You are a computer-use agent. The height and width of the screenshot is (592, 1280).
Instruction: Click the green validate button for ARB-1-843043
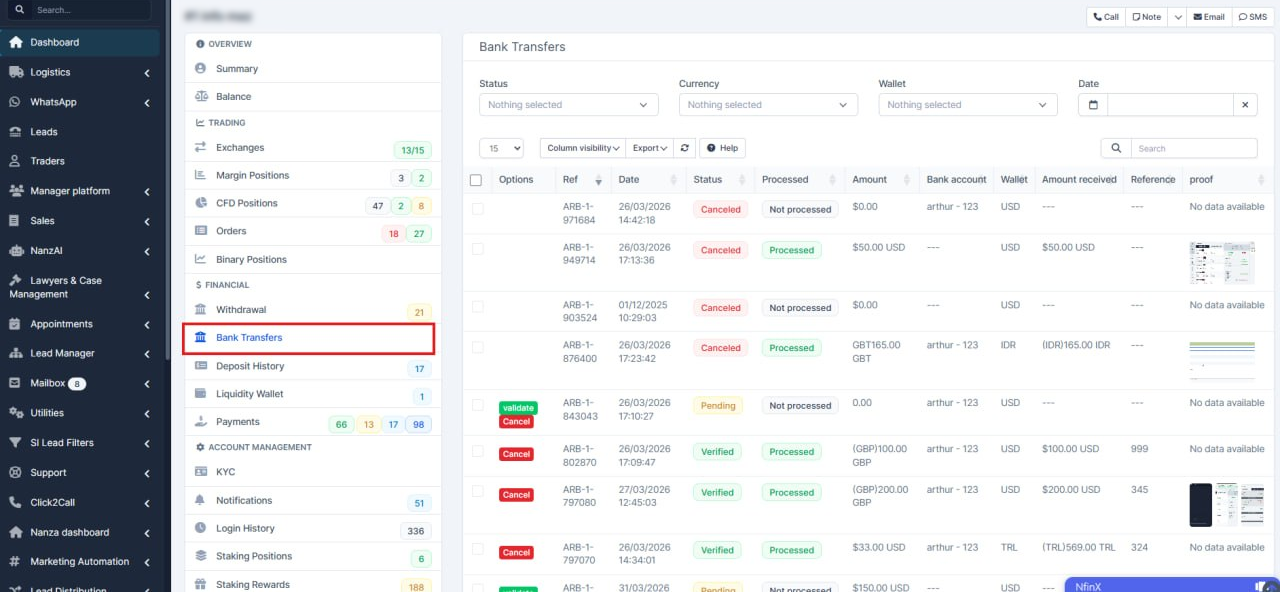518,408
